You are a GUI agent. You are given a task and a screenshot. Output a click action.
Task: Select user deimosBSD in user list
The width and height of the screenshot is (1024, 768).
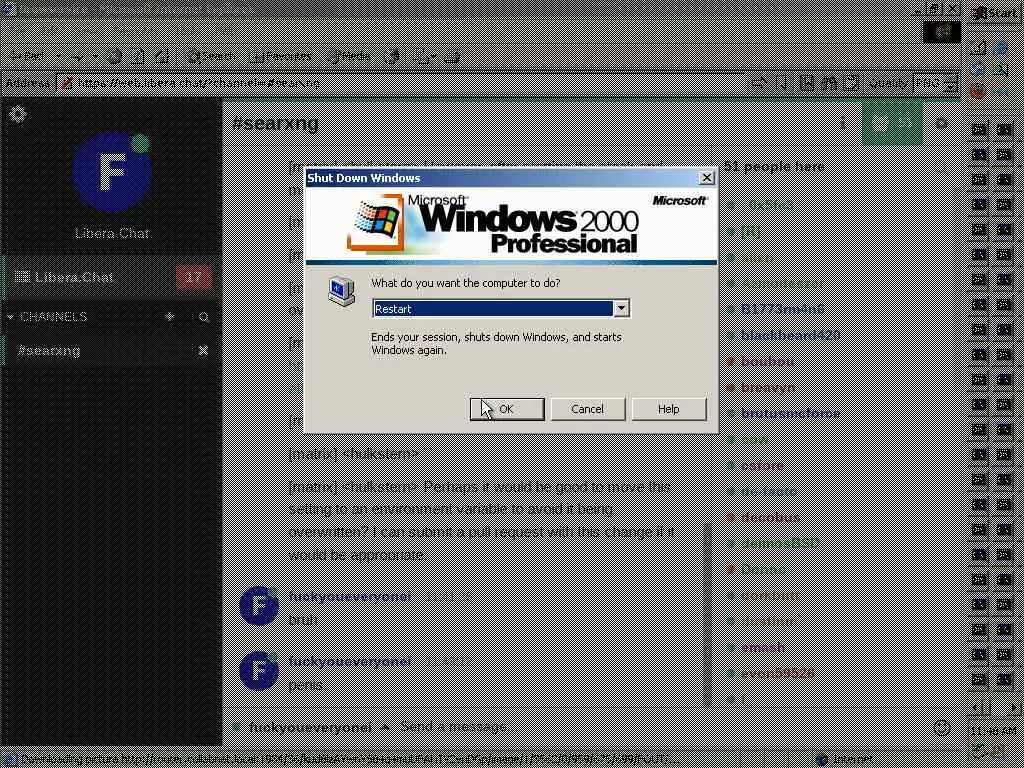point(780,543)
